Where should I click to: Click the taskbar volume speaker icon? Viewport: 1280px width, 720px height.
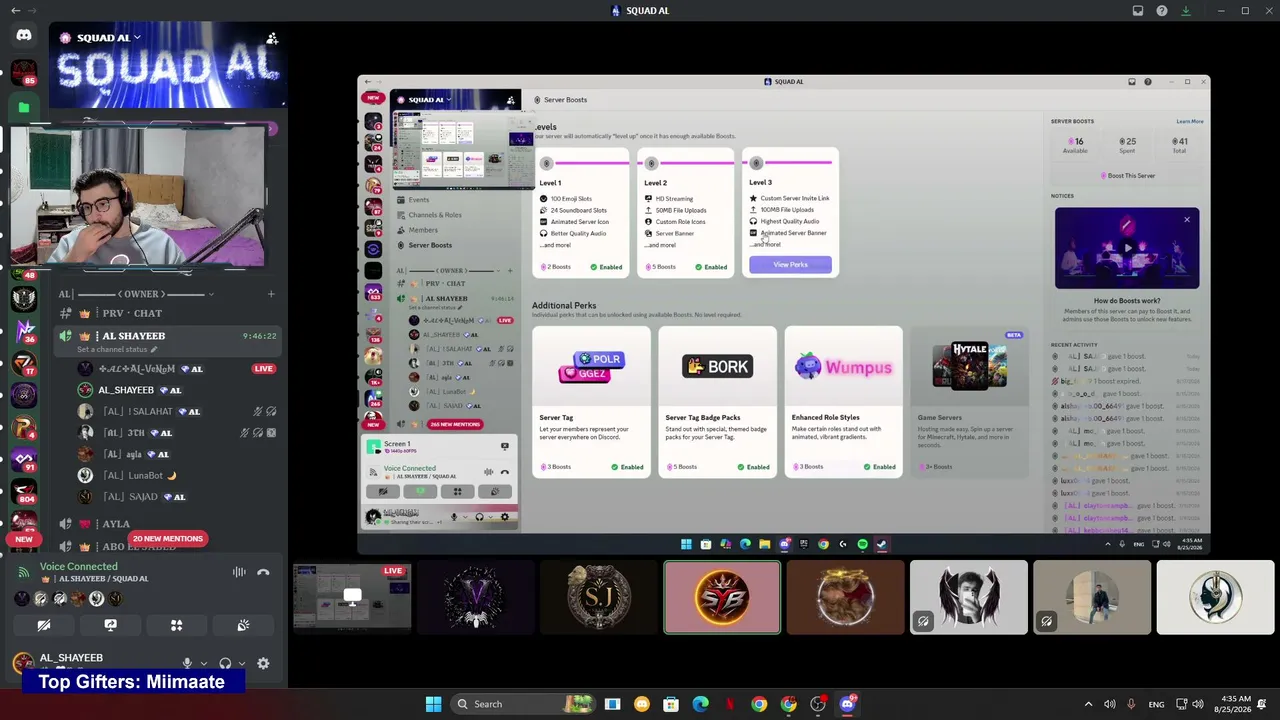[1198, 704]
